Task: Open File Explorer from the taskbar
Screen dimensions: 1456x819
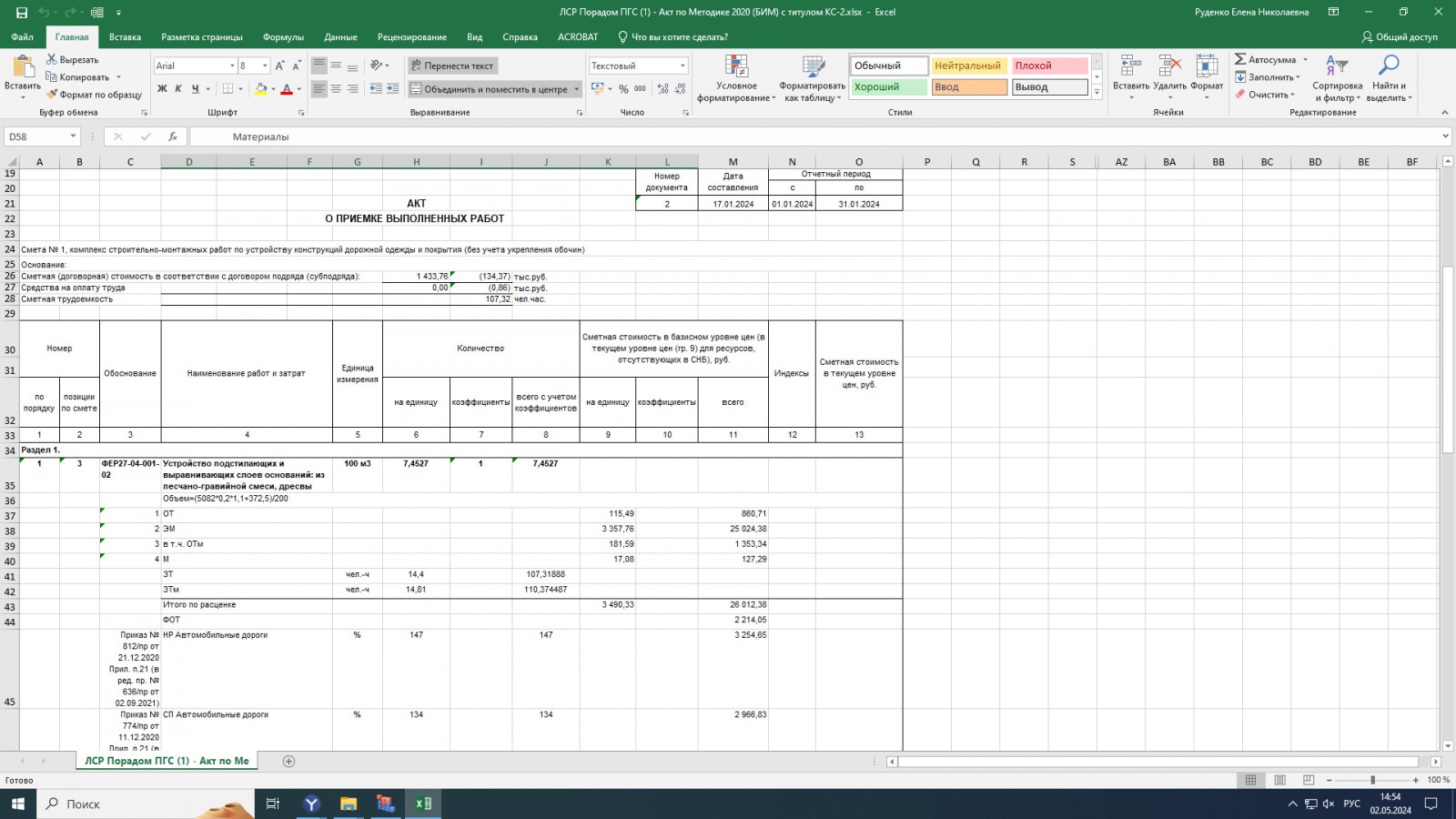Action: [349, 804]
